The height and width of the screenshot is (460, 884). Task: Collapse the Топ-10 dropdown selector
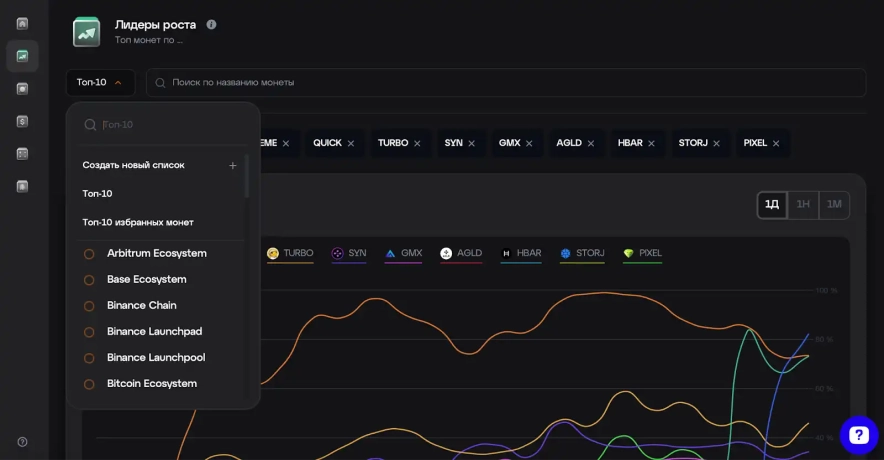coord(100,82)
